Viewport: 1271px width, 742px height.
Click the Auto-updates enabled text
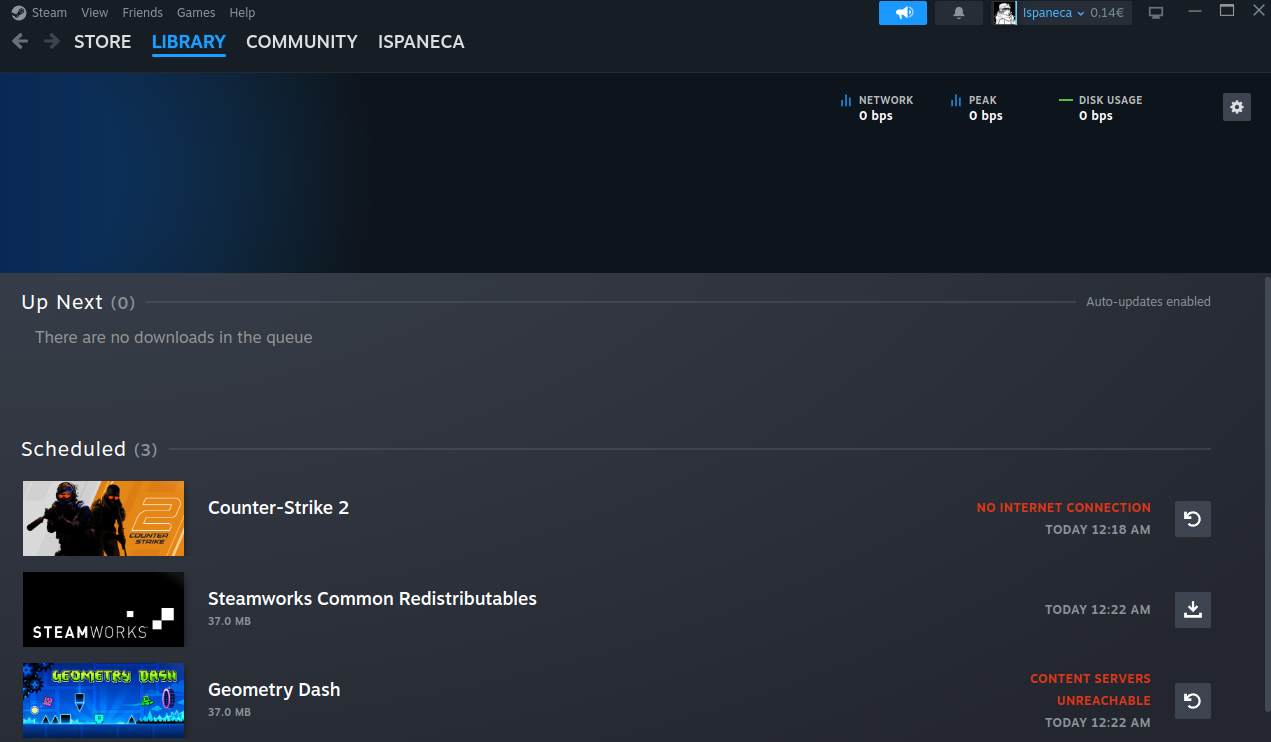coord(1148,302)
